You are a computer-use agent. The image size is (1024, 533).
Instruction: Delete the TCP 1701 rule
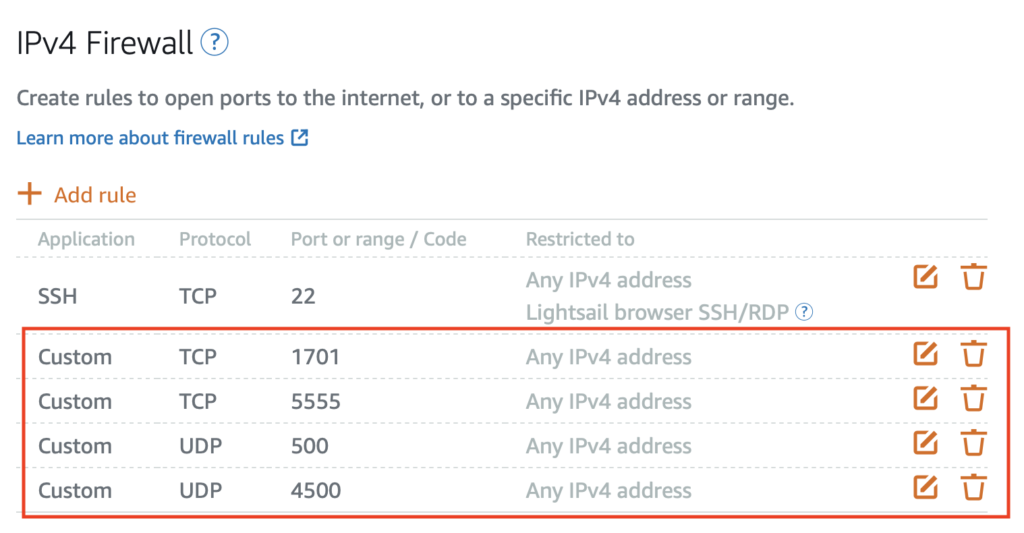click(x=974, y=354)
